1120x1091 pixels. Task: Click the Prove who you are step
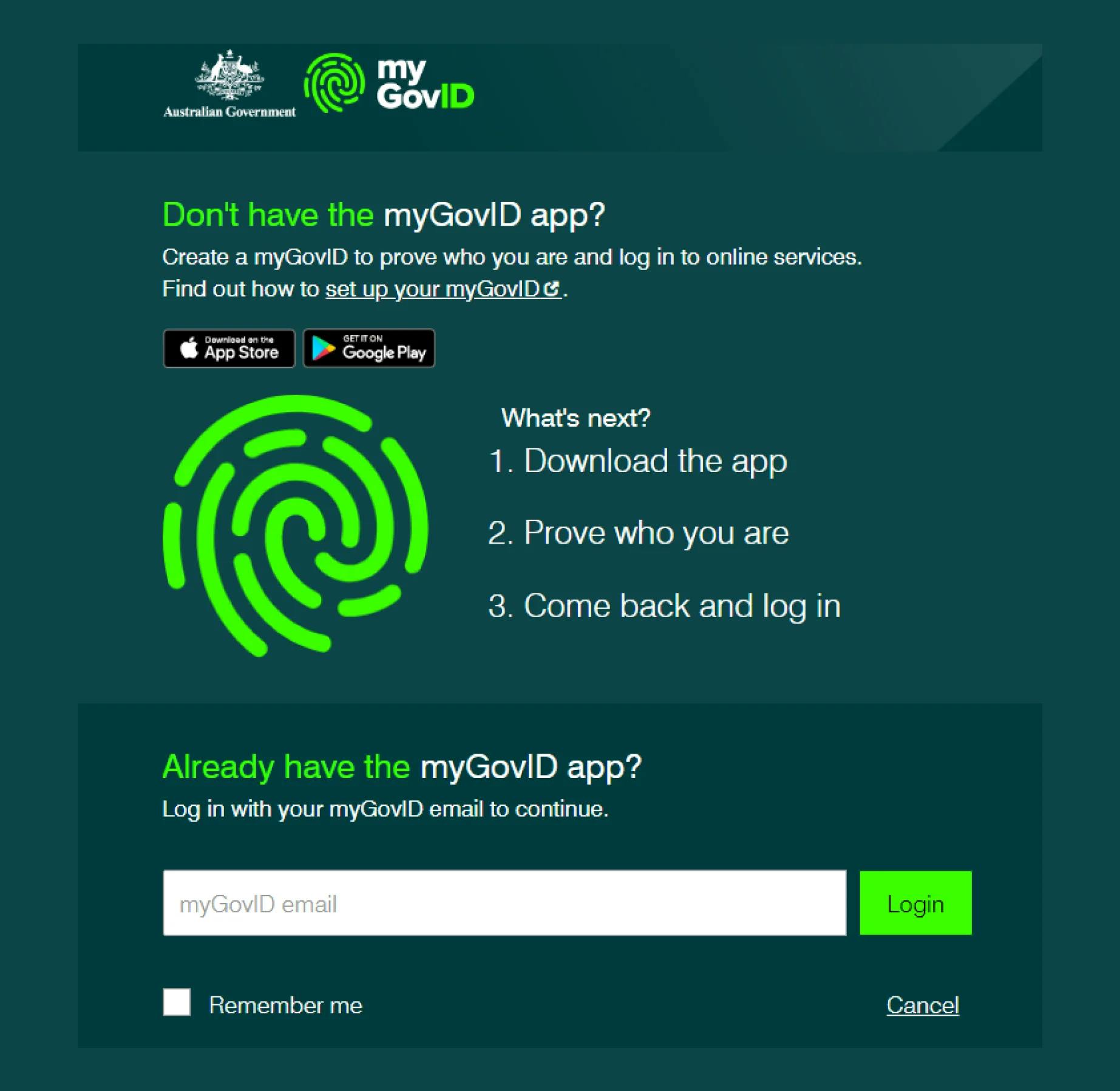click(638, 533)
